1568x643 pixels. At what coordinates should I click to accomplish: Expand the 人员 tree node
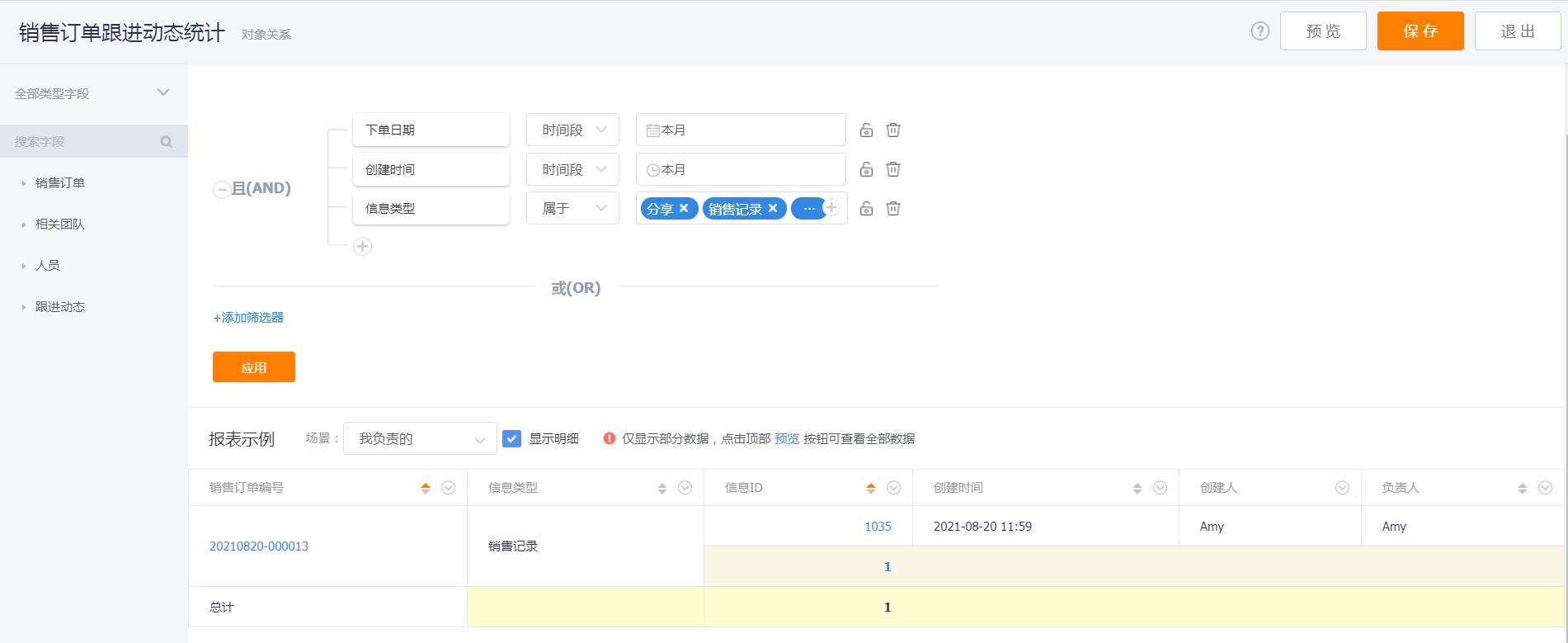pyautogui.click(x=24, y=266)
